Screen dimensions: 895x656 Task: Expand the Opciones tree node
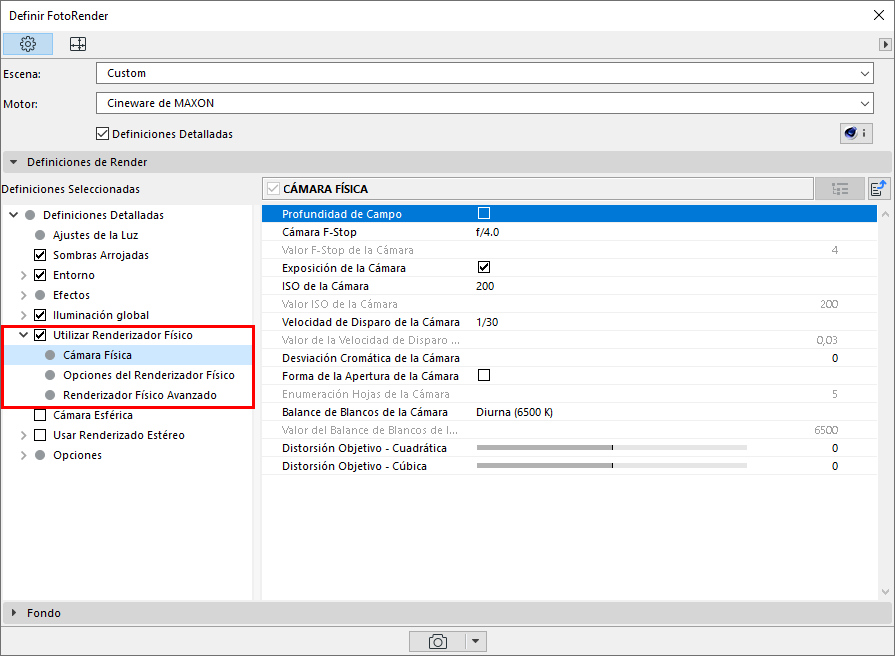tap(23, 455)
